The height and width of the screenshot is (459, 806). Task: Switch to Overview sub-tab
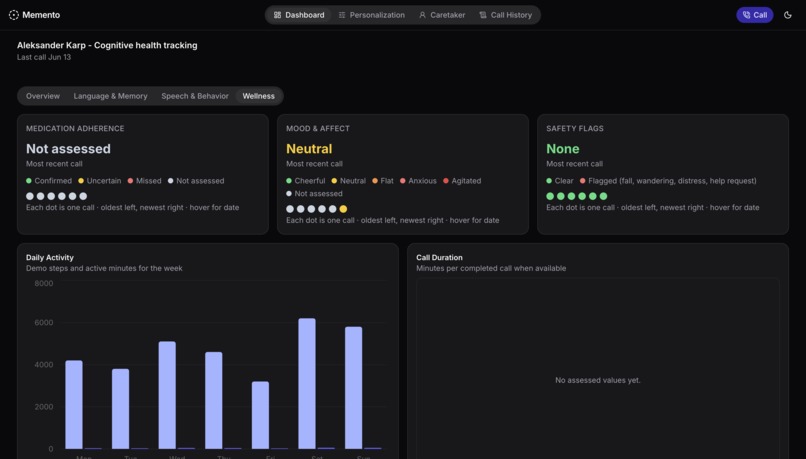point(43,96)
